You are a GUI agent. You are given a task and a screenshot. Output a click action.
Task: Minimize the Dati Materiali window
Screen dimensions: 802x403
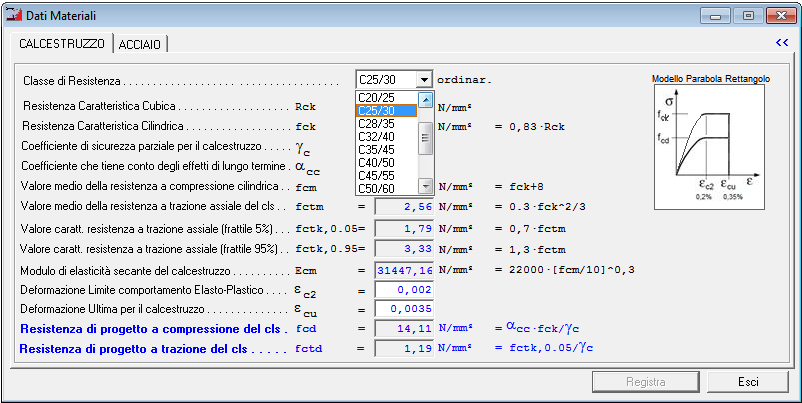715,16
